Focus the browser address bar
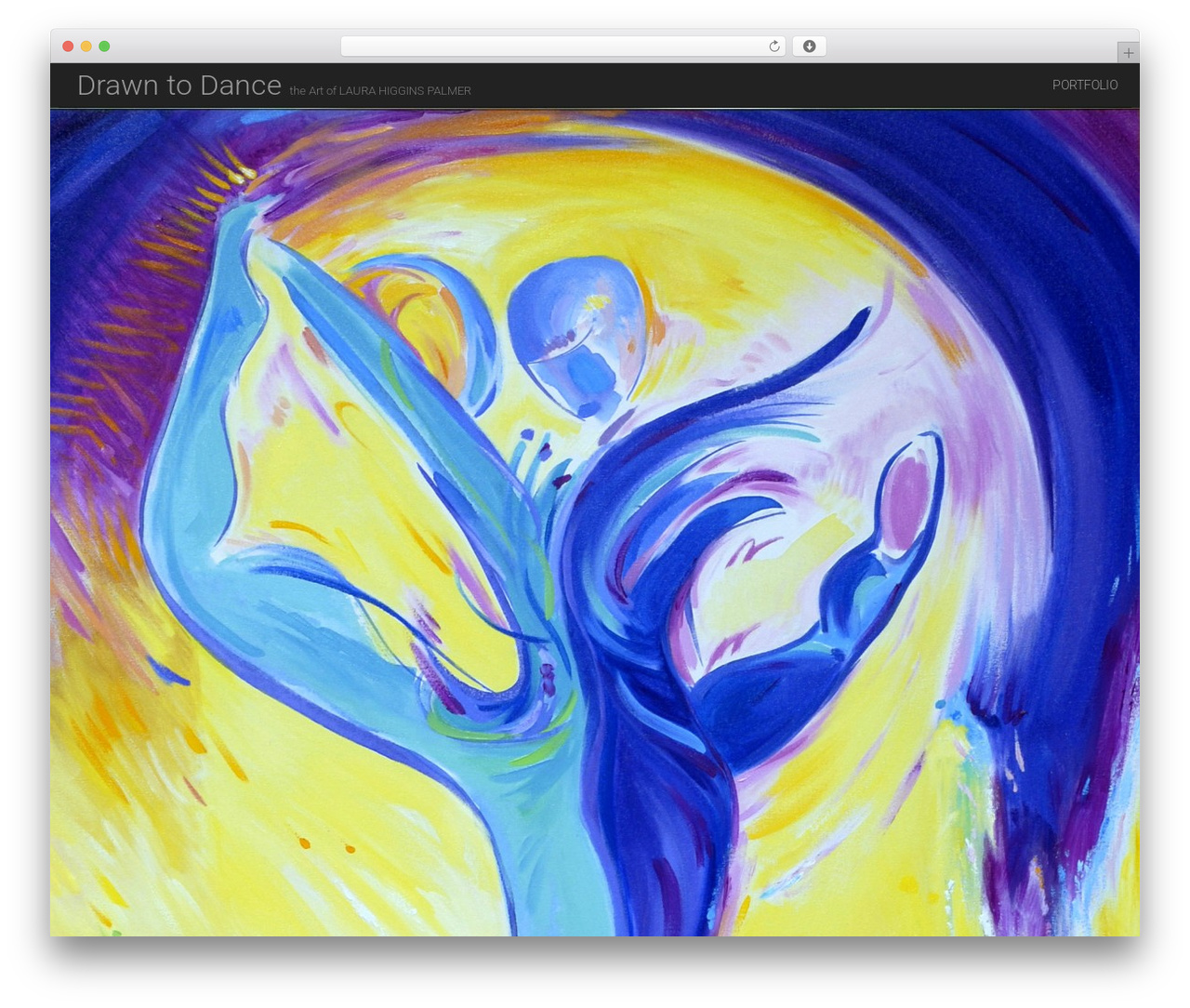This screenshot has width=1190, height=1008. tap(563, 46)
